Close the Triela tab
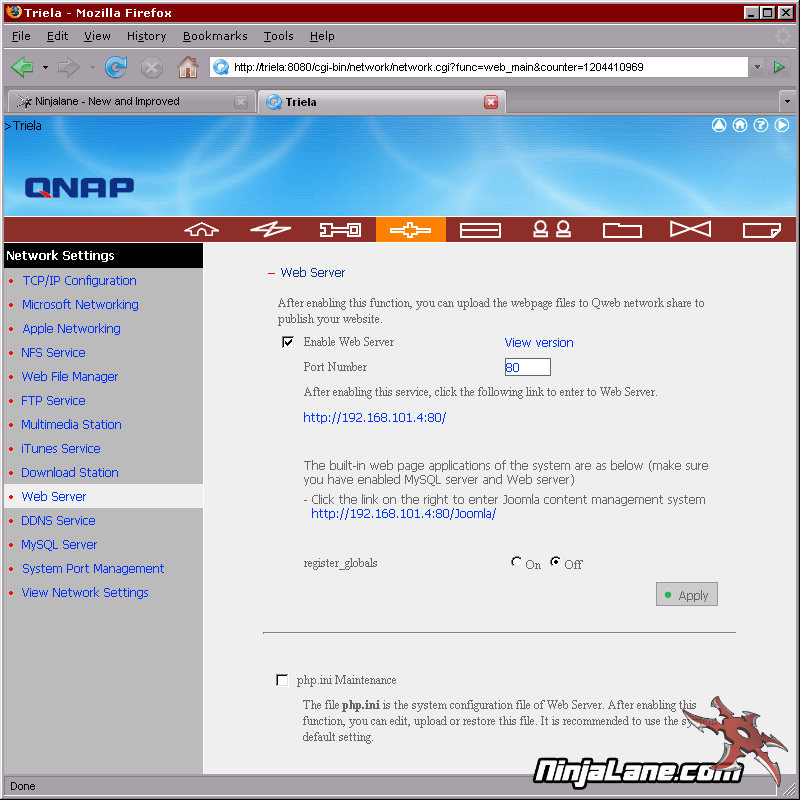Viewport: 800px width, 800px height. [x=491, y=102]
